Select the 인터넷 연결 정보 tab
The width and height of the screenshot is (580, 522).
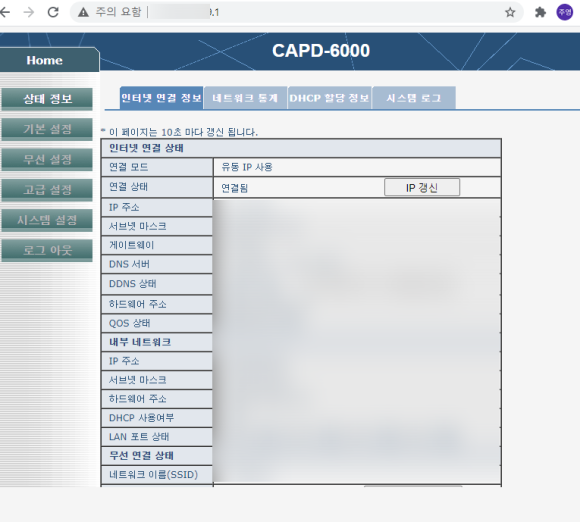[x=162, y=98]
